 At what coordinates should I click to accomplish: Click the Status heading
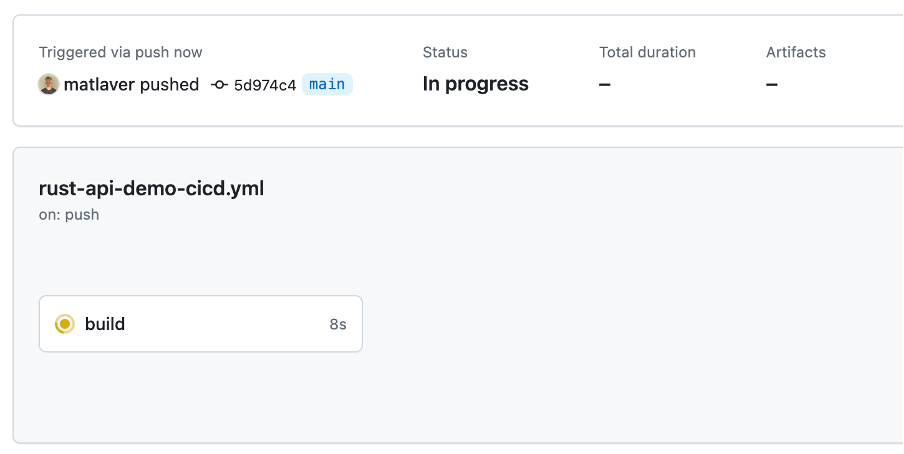tap(445, 52)
